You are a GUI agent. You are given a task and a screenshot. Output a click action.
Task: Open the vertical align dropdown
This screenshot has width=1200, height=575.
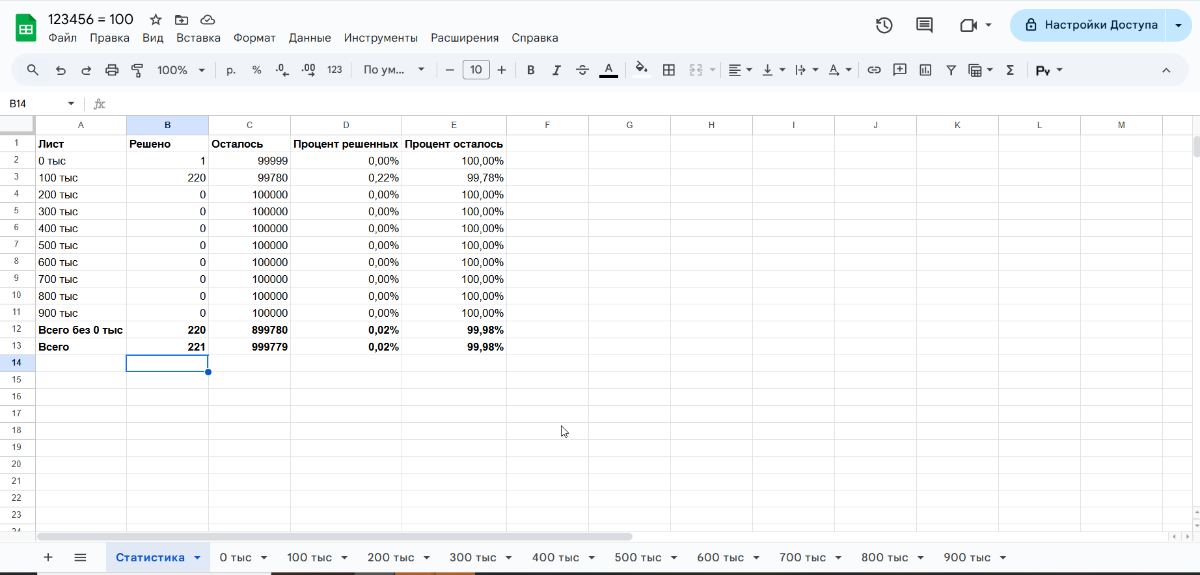773,70
